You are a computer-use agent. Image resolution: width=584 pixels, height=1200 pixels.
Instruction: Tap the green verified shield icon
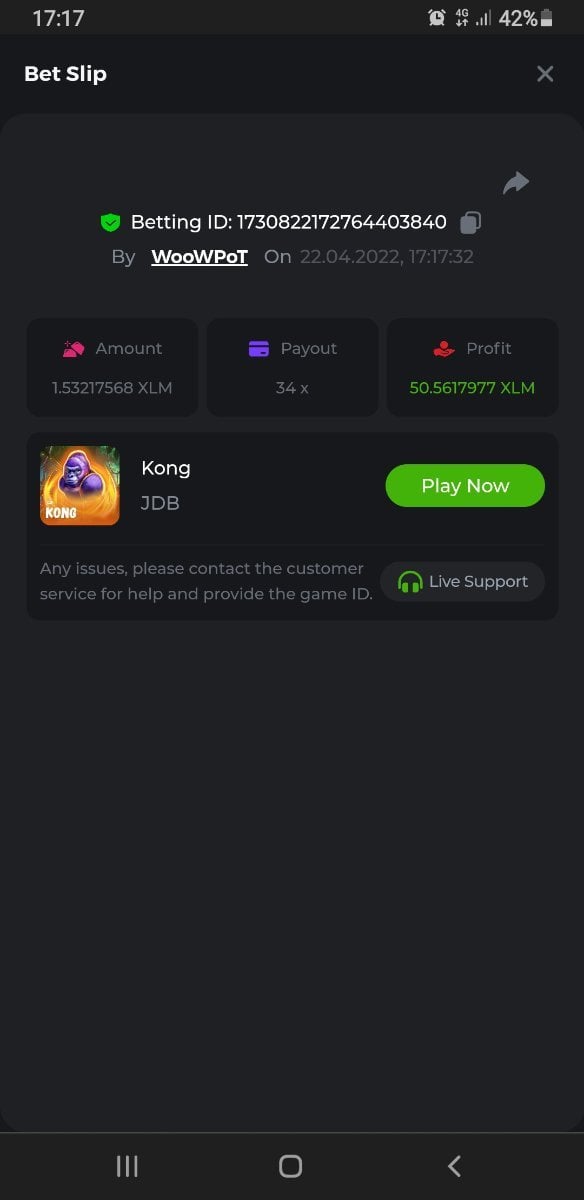[x=110, y=222]
